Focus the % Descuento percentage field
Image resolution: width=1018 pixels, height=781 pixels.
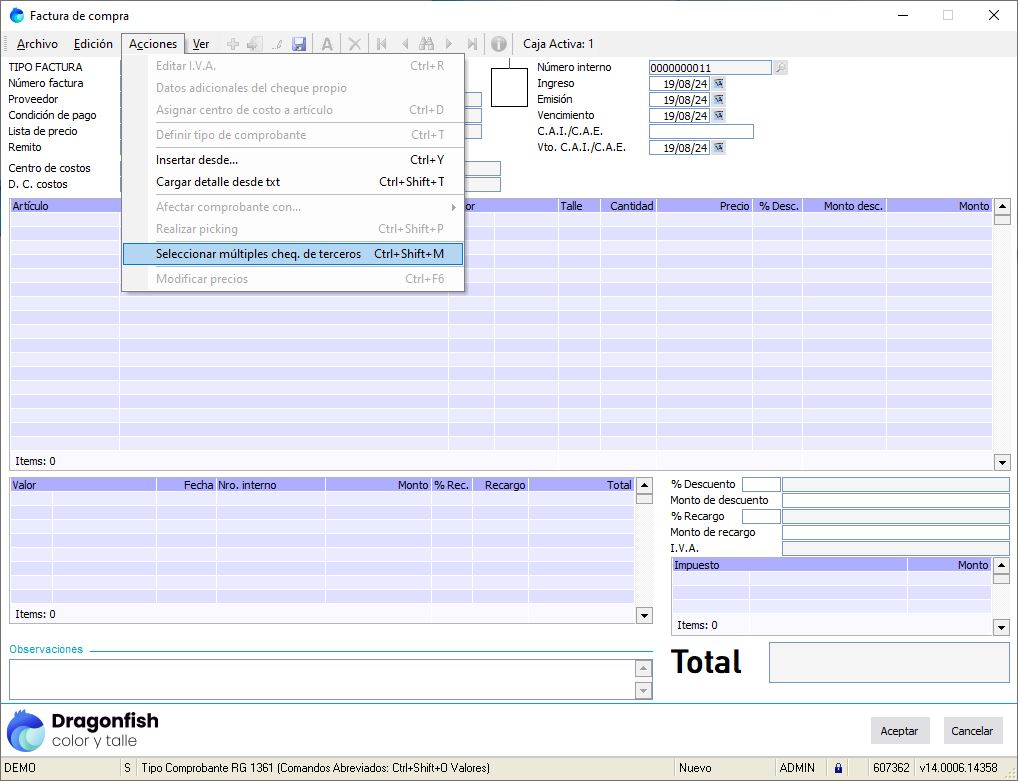pos(761,484)
